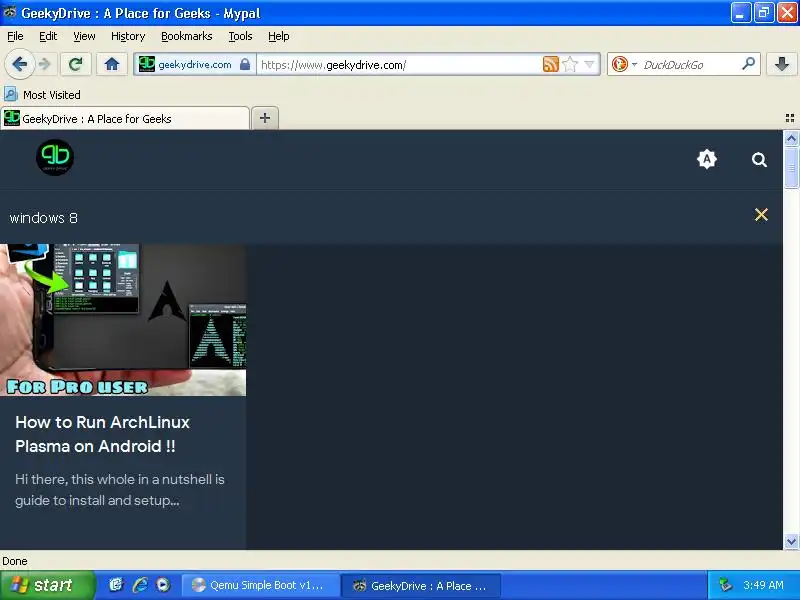Viewport: 800px width, 600px height.
Task: Open a new tab with plus button
Action: 265,118
